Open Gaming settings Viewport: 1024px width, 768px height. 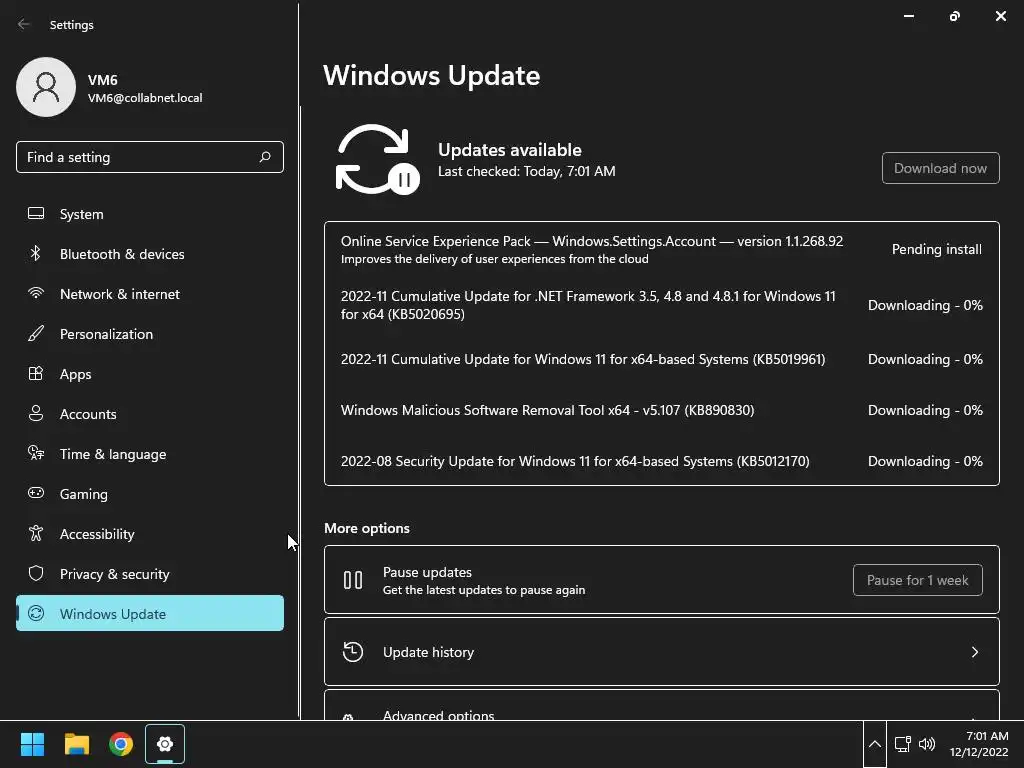click(150, 493)
